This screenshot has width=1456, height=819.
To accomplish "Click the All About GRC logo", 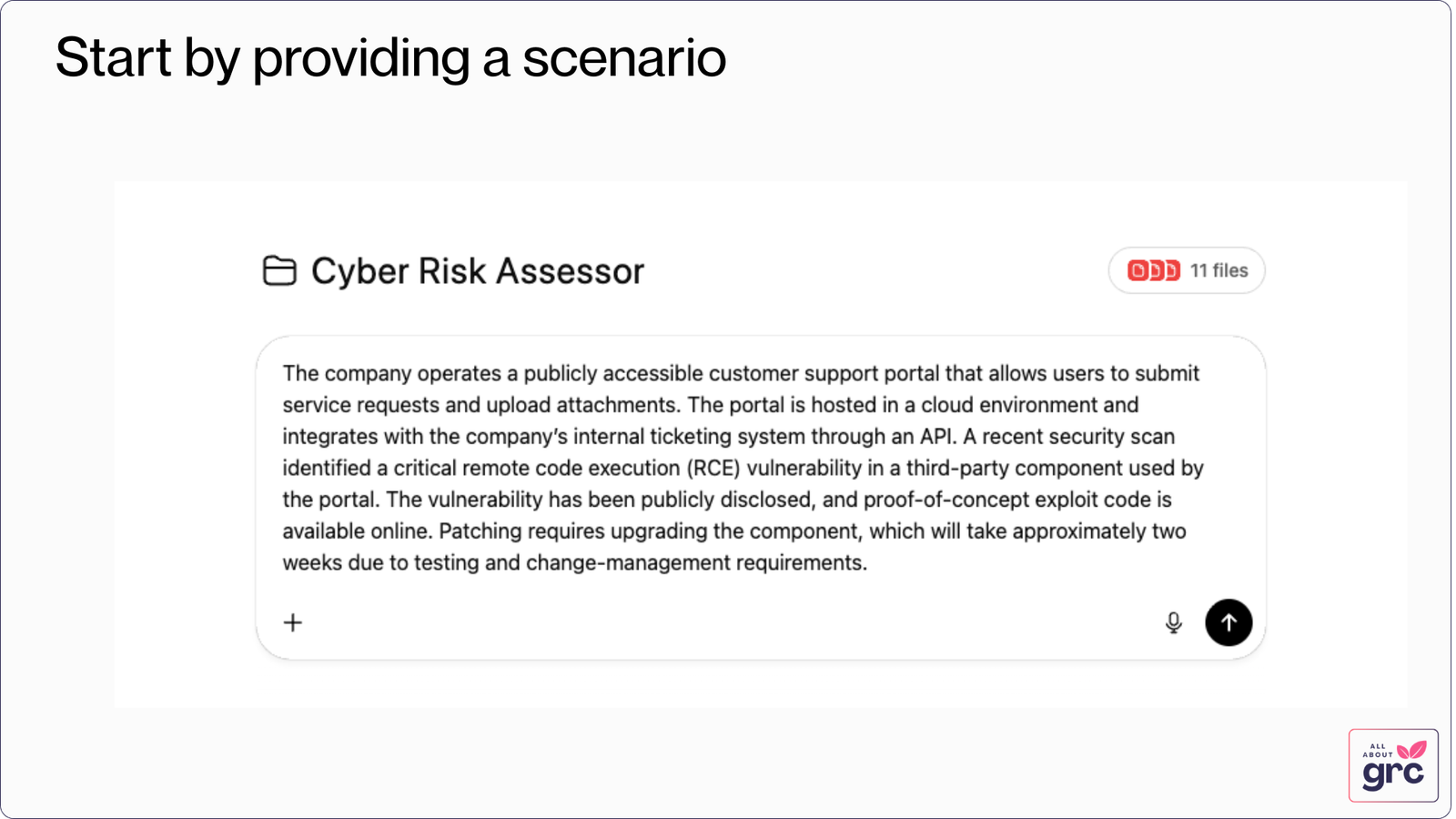I will 1393,765.
